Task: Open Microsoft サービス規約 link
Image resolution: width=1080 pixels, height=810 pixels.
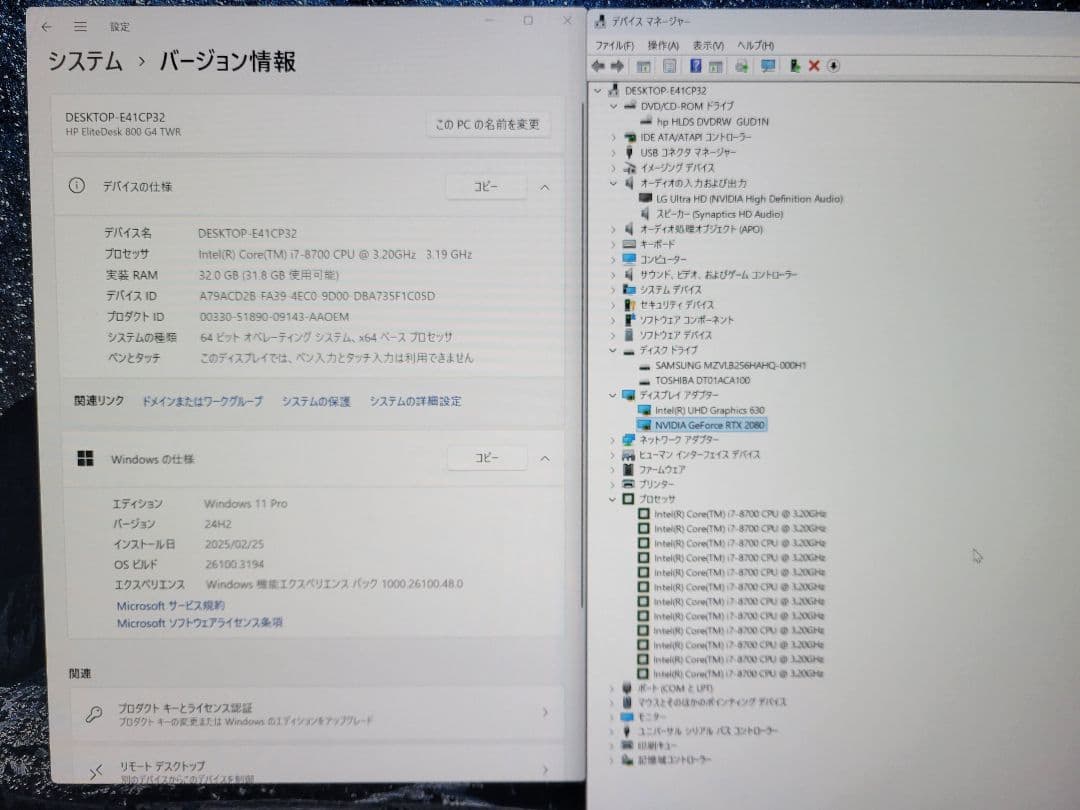Action: [170, 605]
